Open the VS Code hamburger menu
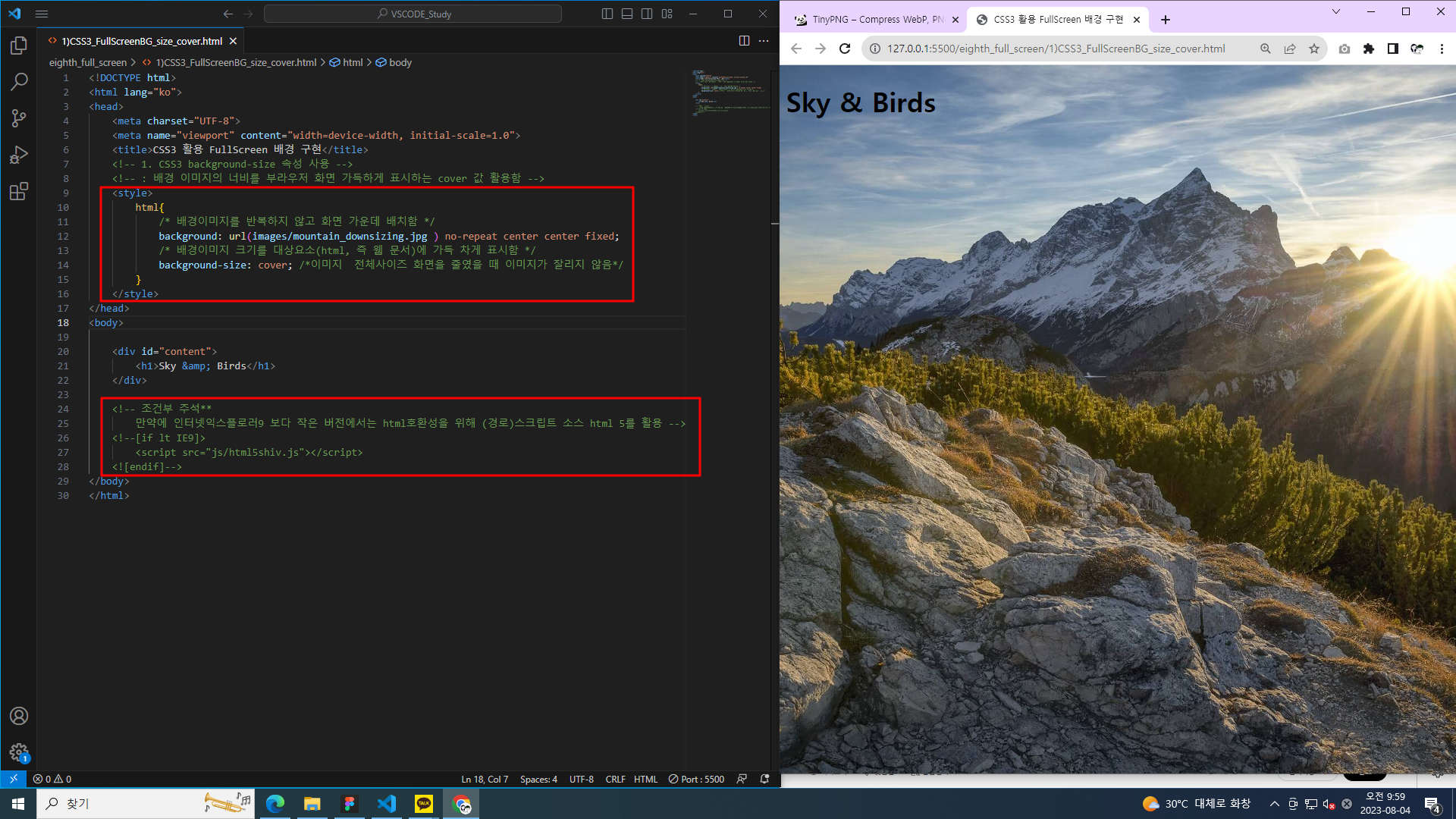The width and height of the screenshot is (1456, 819). (x=42, y=14)
